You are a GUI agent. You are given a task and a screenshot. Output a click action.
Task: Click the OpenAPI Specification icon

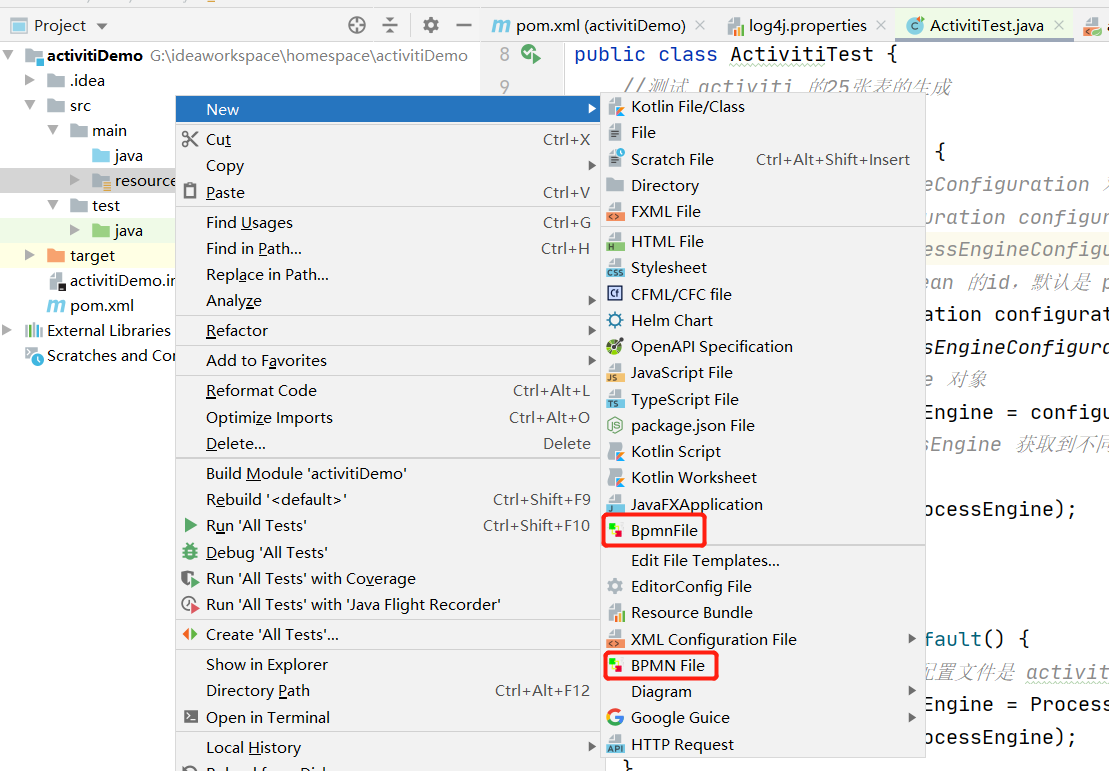(x=616, y=347)
